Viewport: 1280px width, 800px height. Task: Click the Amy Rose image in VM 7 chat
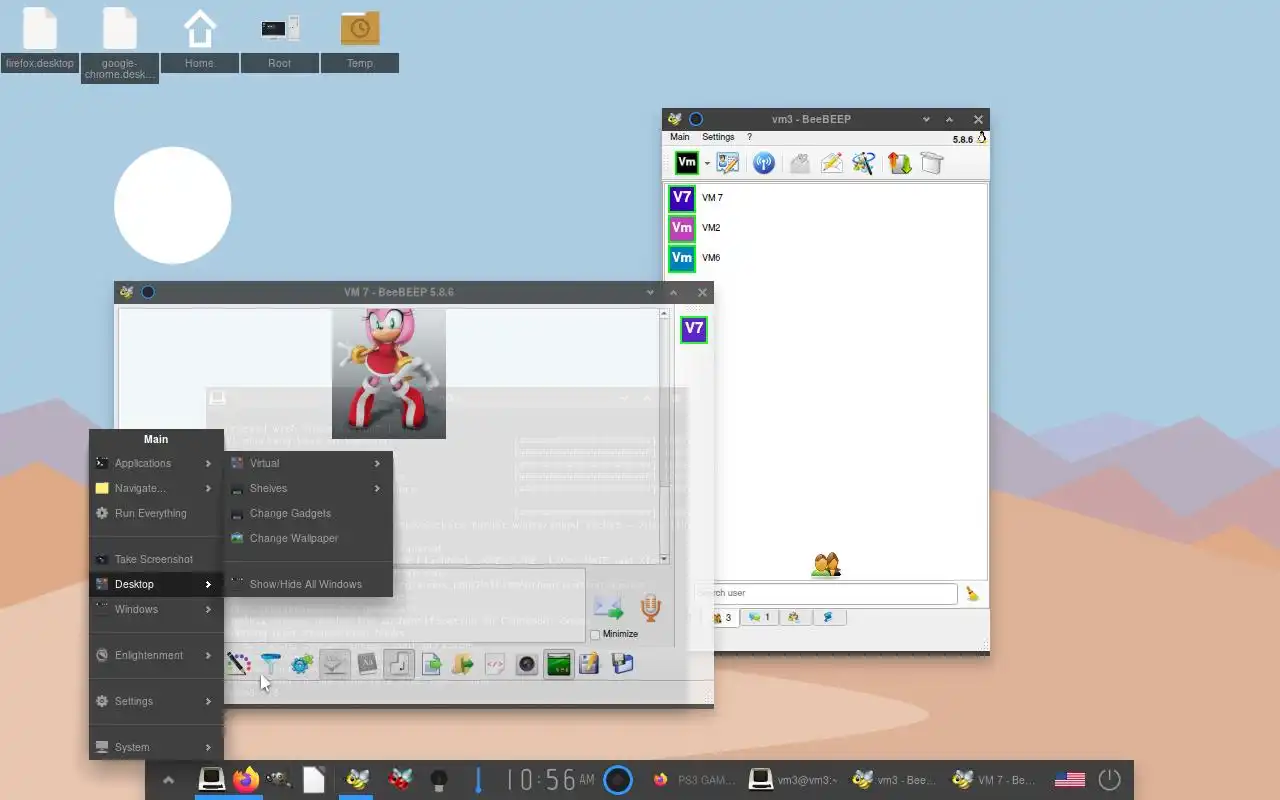(x=389, y=373)
